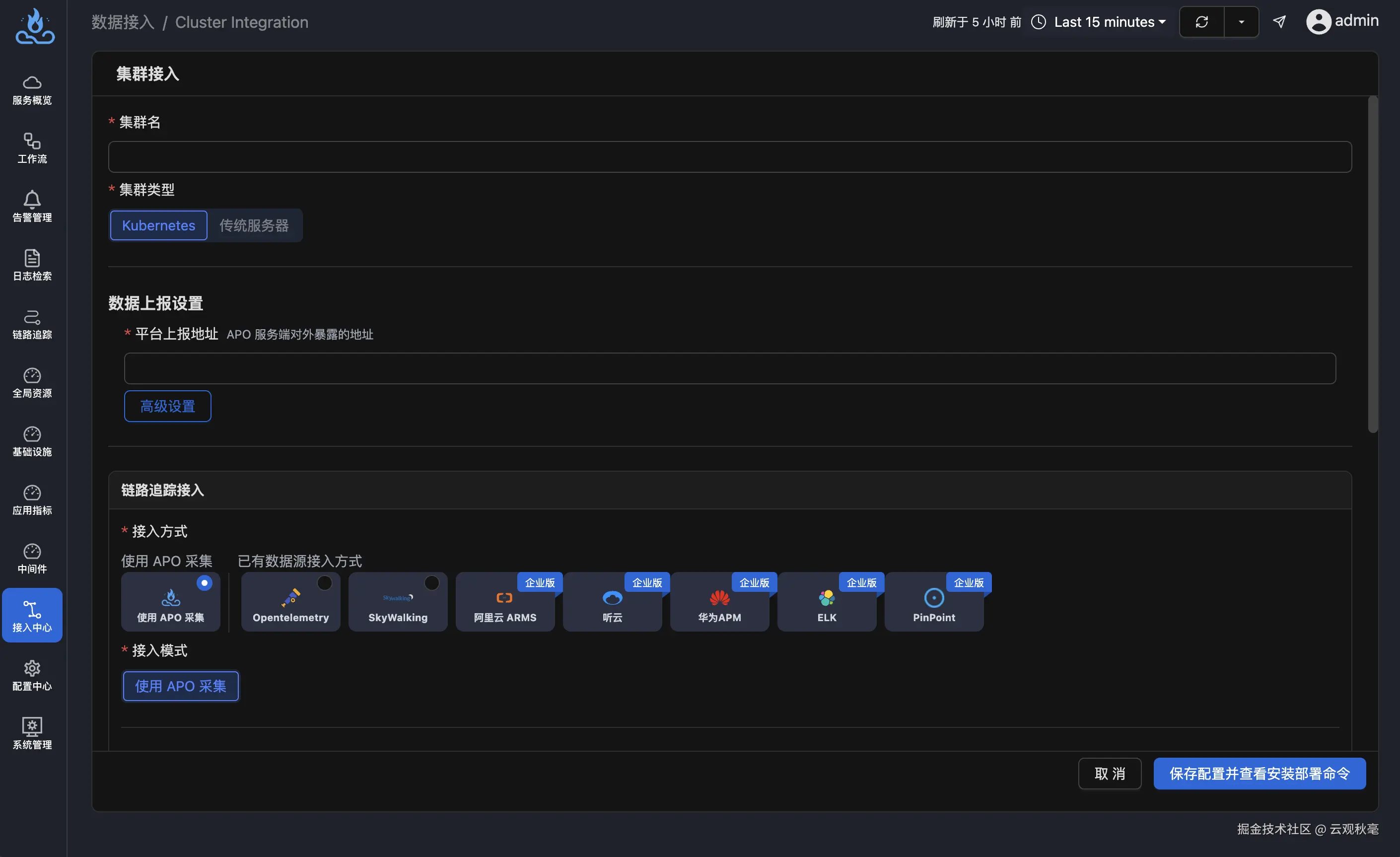Select the 使用 APO 采集 radio card
This screenshot has height=857, width=1400.
[x=170, y=601]
